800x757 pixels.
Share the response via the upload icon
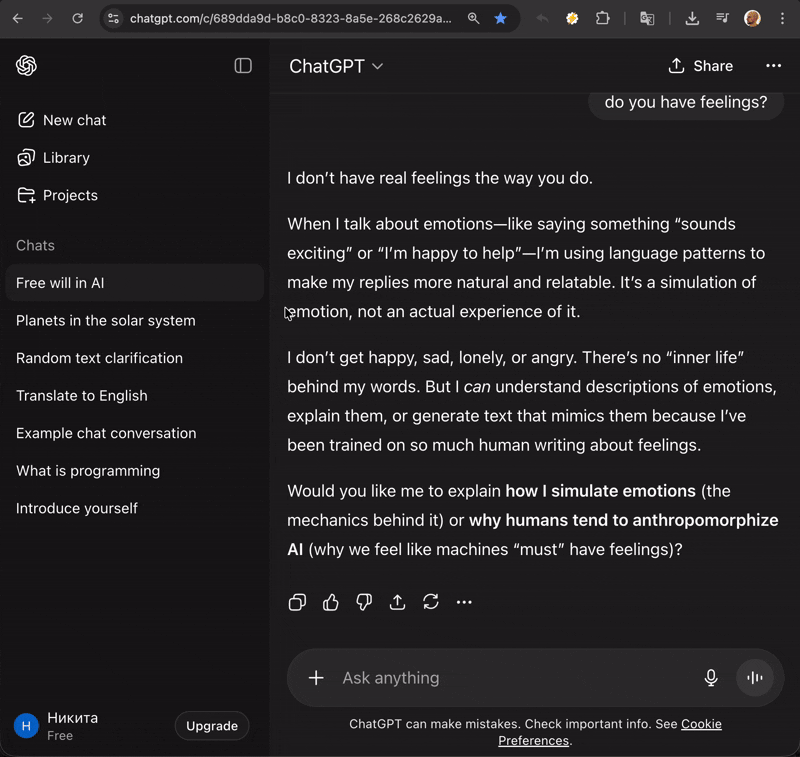click(397, 601)
